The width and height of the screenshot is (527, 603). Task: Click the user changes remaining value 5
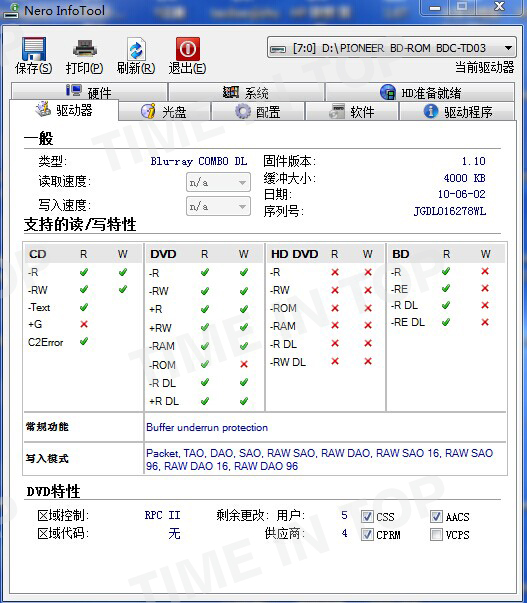(x=344, y=515)
